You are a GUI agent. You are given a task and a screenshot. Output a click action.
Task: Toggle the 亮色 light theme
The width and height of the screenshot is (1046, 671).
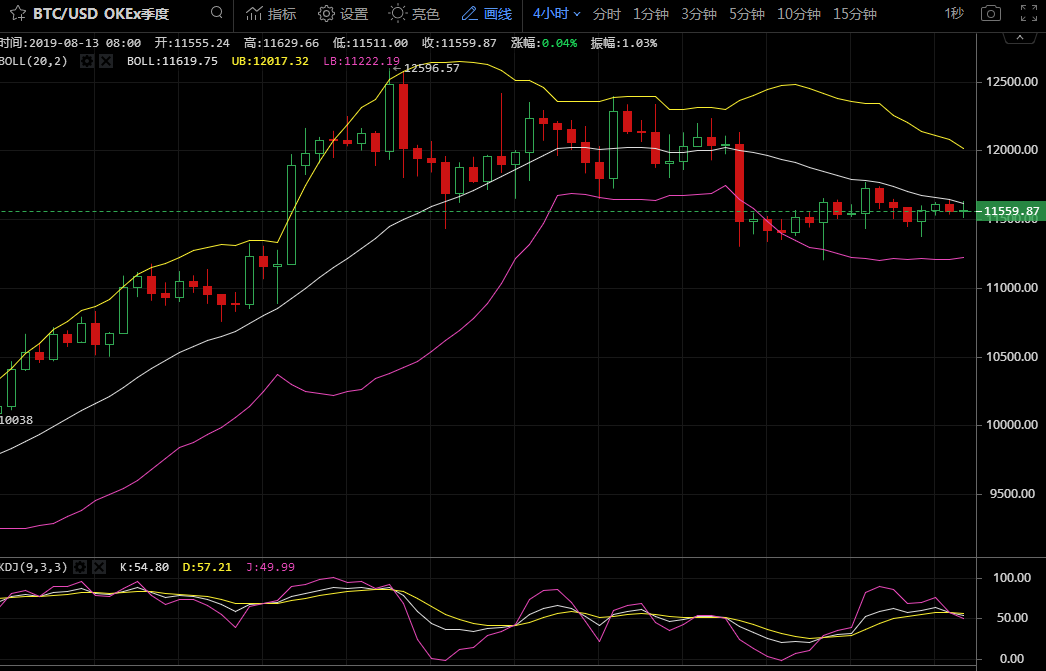point(414,13)
